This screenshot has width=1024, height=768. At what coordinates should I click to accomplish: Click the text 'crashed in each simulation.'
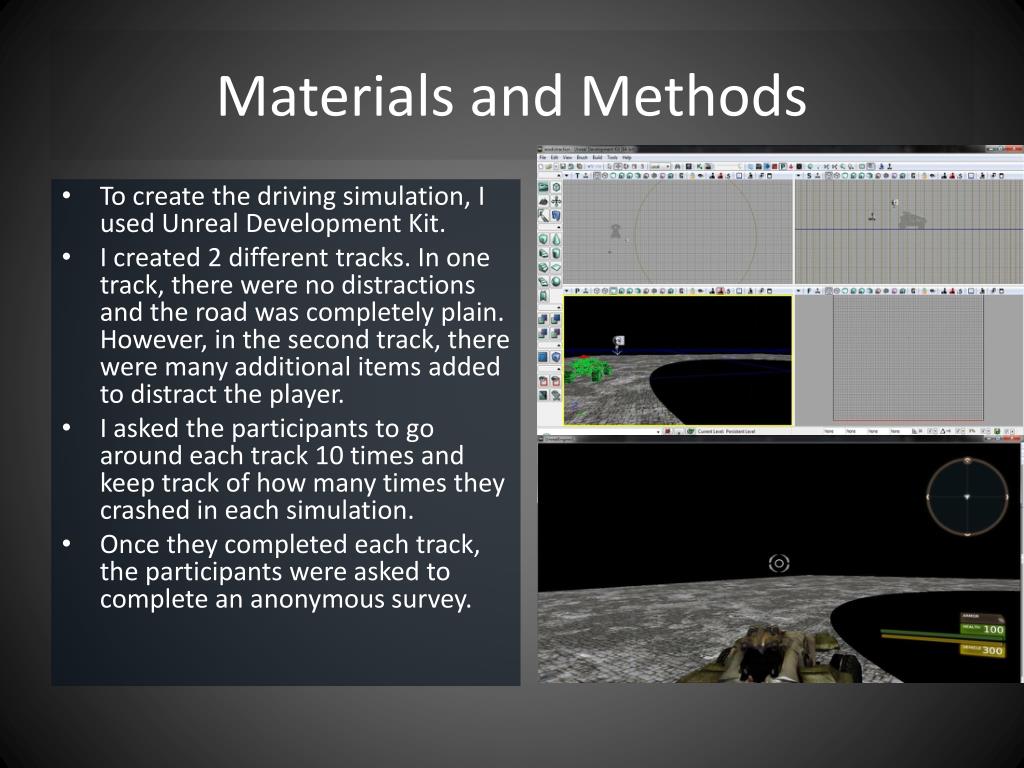(x=257, y=510)
